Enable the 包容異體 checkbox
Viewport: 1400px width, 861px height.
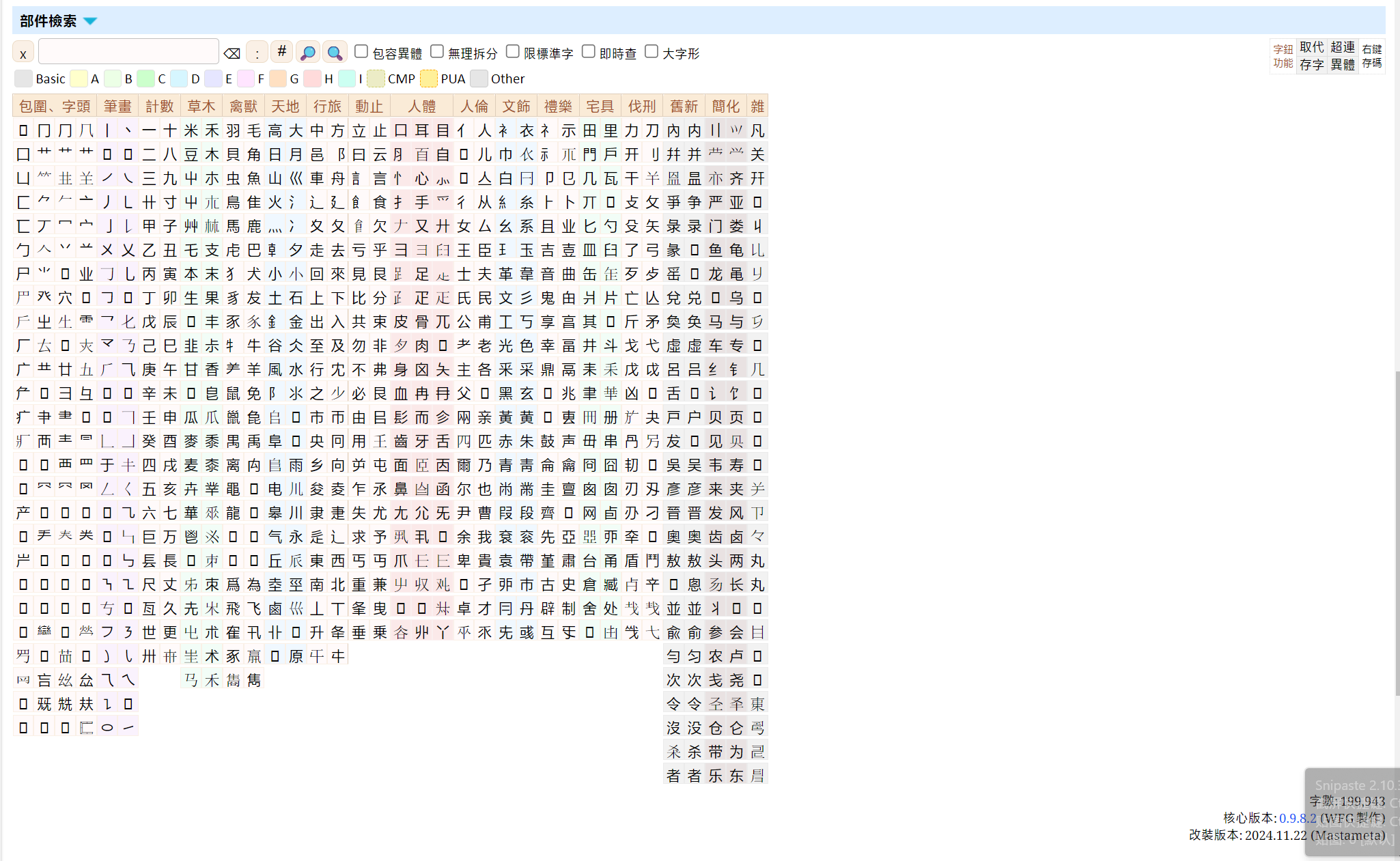362,51
